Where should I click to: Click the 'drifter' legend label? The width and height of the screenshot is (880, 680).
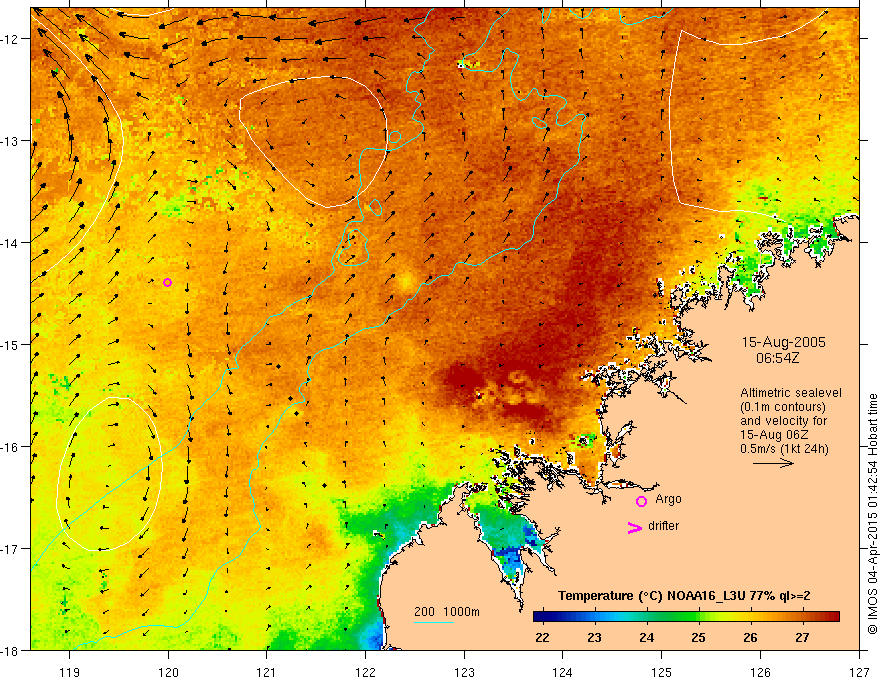[663, 526]
